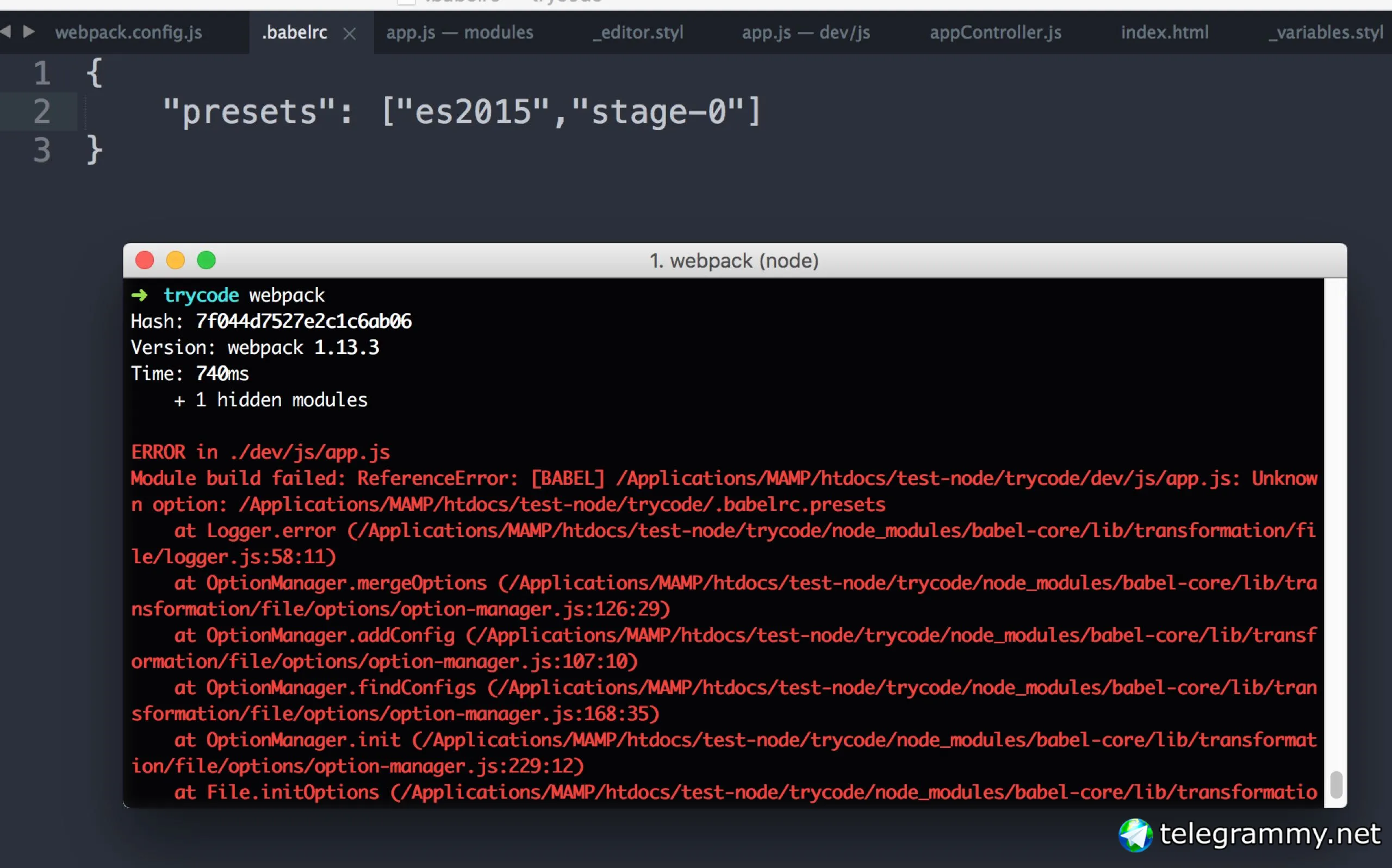1392x868 pixels.
Task: Click line number 1 in gutter
Action: coord(41,73)
